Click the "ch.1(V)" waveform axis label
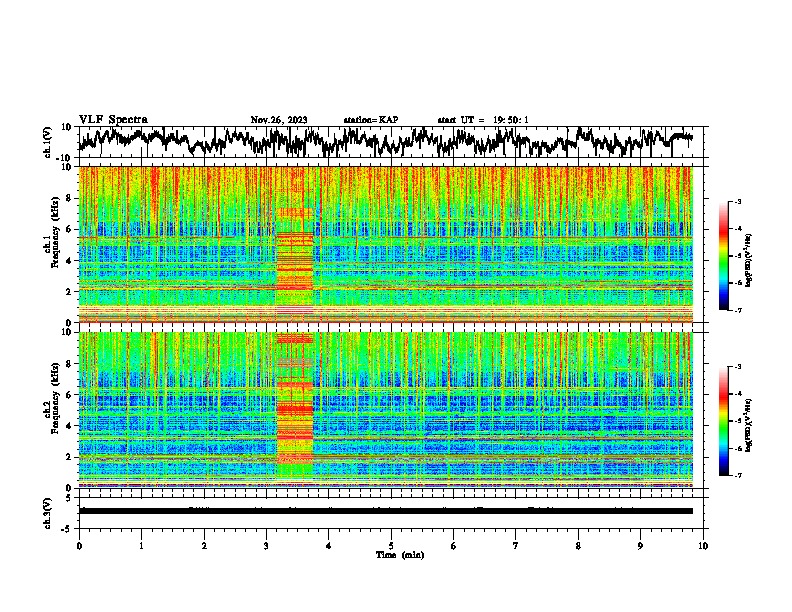 48,142
